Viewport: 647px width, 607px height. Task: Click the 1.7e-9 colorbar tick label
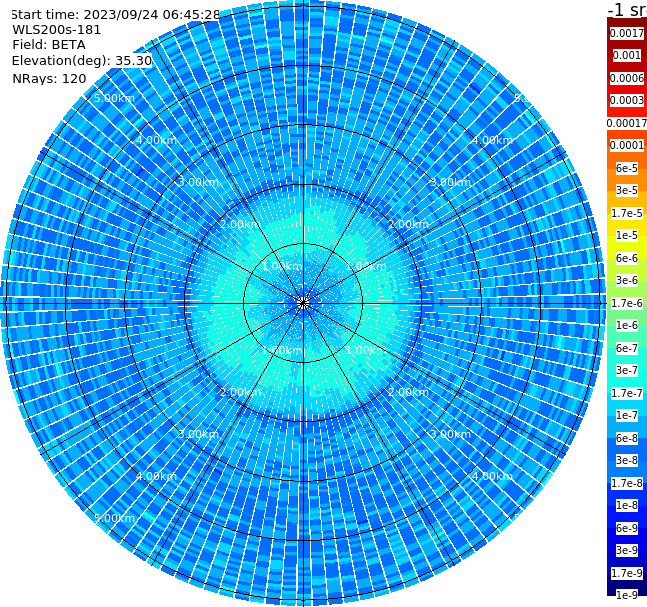[x=627, y=573]
